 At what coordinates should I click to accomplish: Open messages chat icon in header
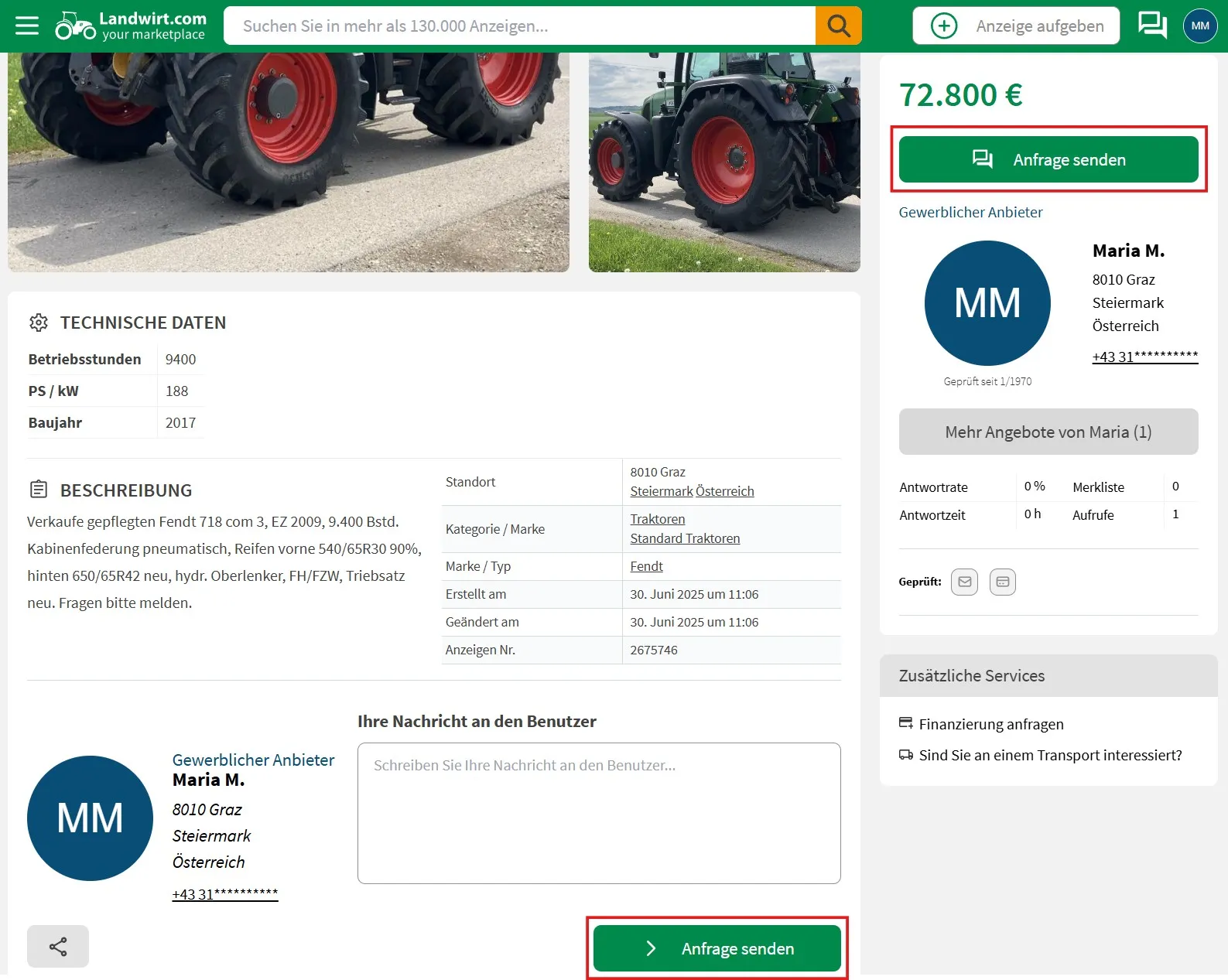[x=1152, y=26]
